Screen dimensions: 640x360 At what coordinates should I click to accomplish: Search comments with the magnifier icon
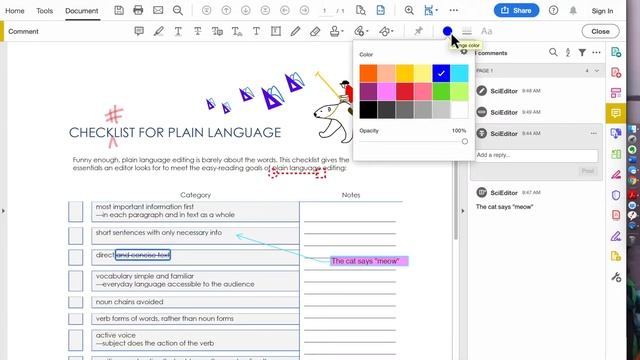[x=553, y=52]
